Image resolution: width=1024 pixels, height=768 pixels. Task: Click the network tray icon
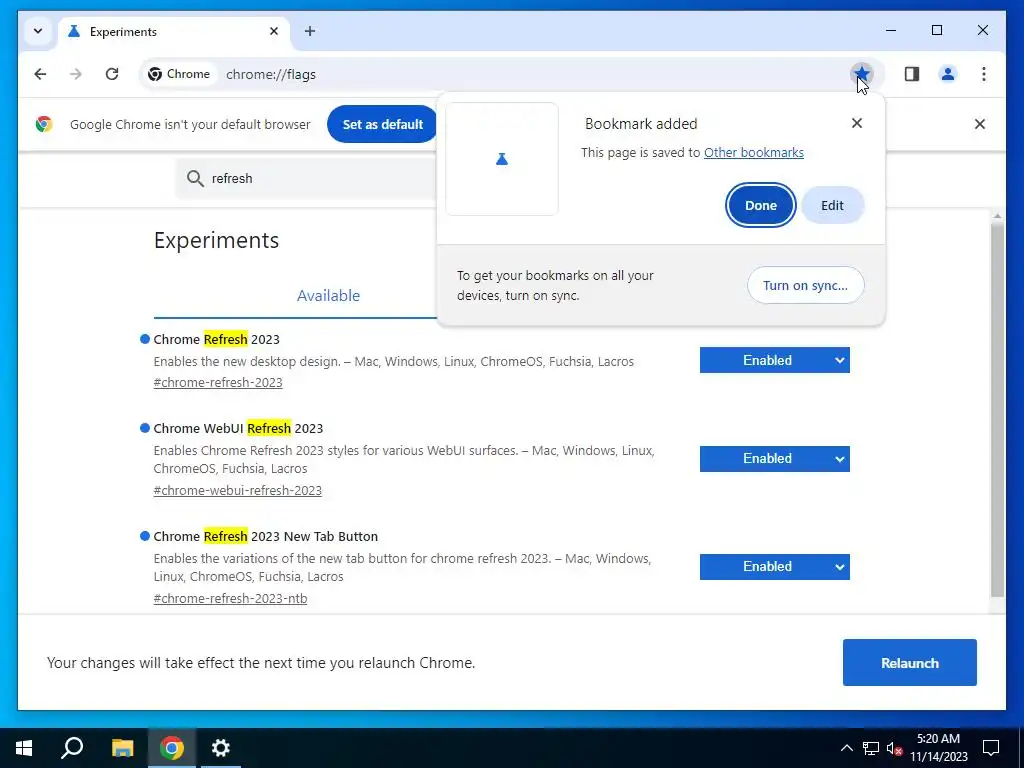coord(871,748)
